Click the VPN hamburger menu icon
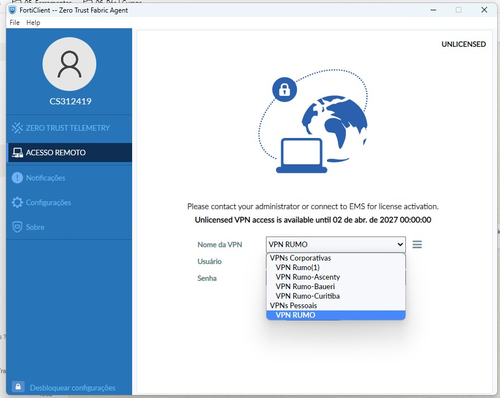 [417, 244]
